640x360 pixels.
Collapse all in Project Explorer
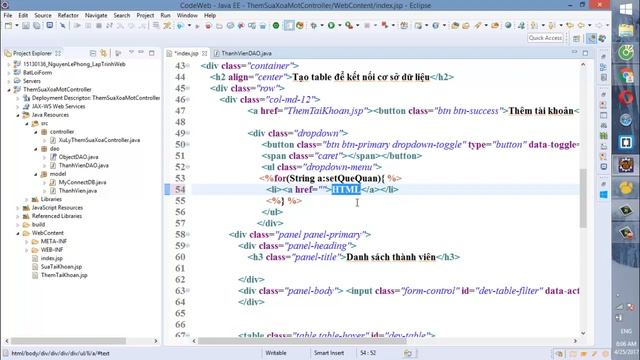point(93,53)
